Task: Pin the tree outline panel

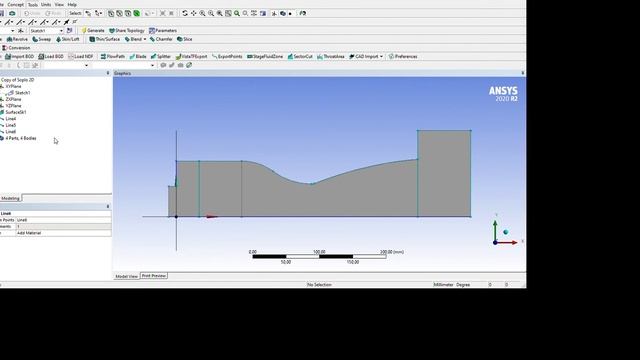Action: point(108,73)
